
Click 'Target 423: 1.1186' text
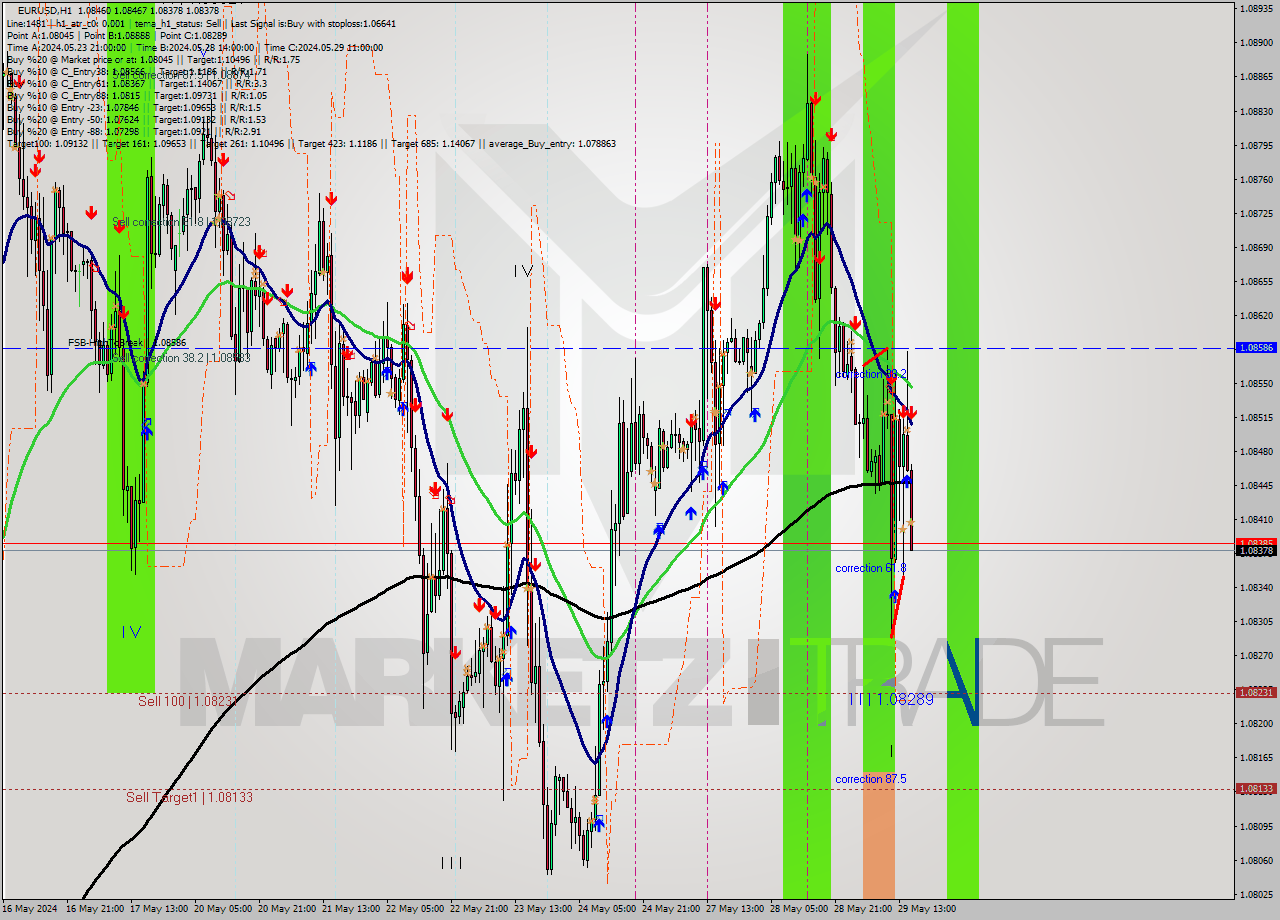(340, 144)
